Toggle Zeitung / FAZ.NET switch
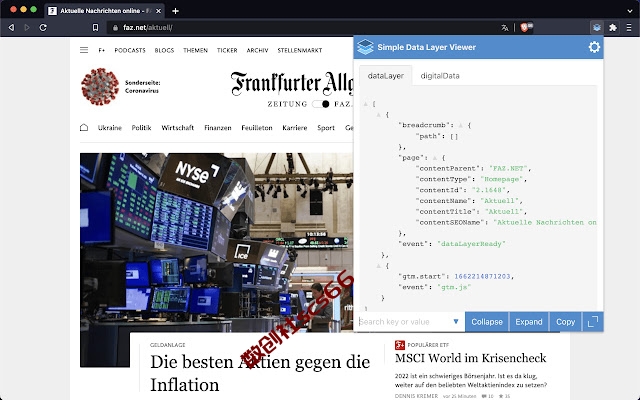This screenshot has width=640, height=400. tap(320, 104)
